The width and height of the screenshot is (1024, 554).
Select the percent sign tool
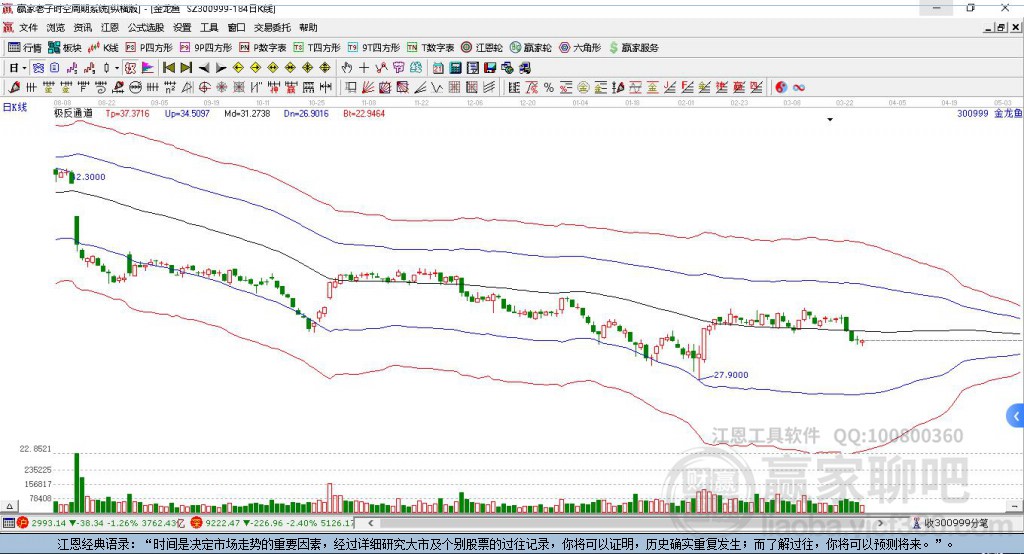click(549, 88)
